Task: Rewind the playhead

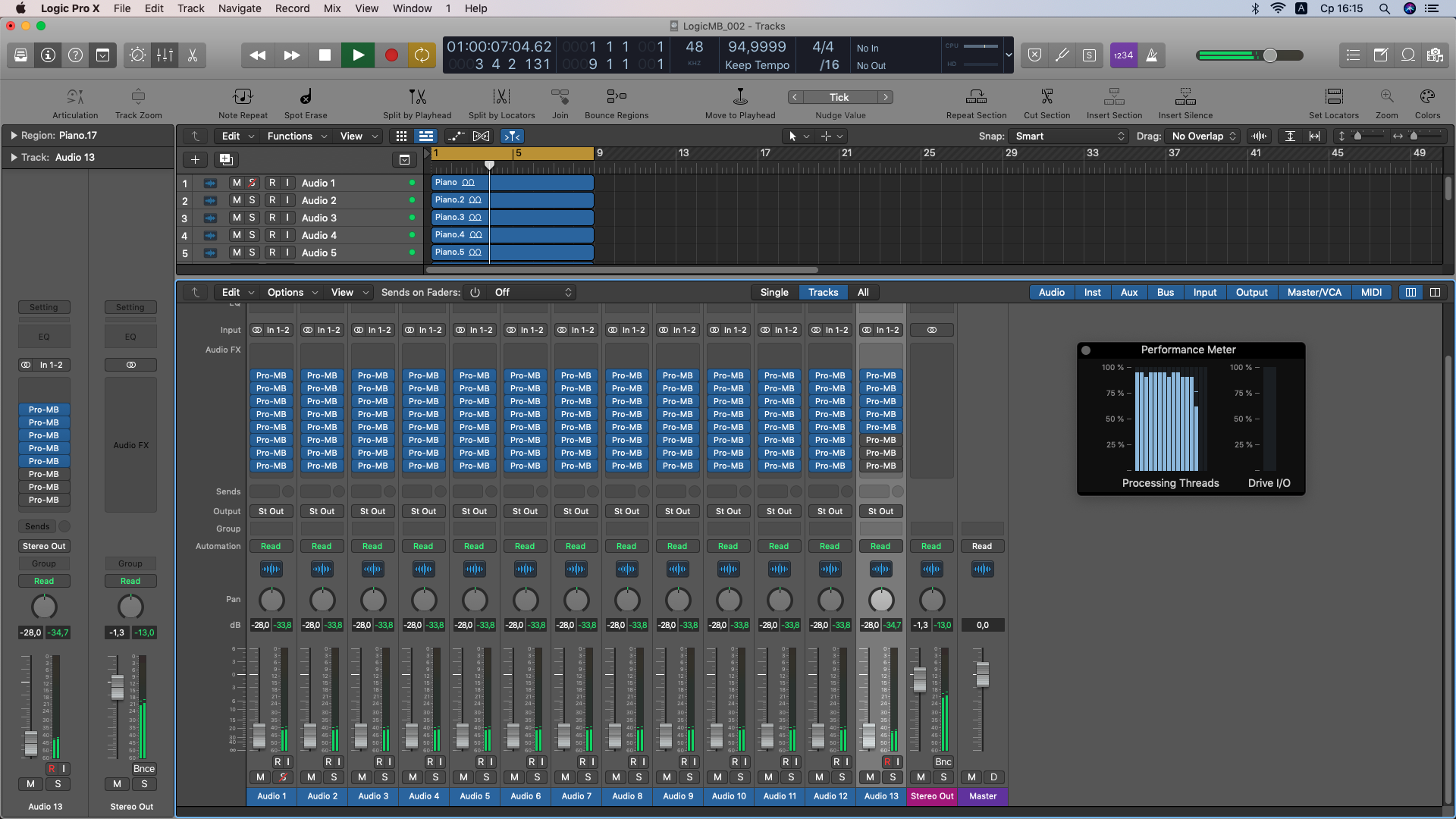Action: (258, 55)
